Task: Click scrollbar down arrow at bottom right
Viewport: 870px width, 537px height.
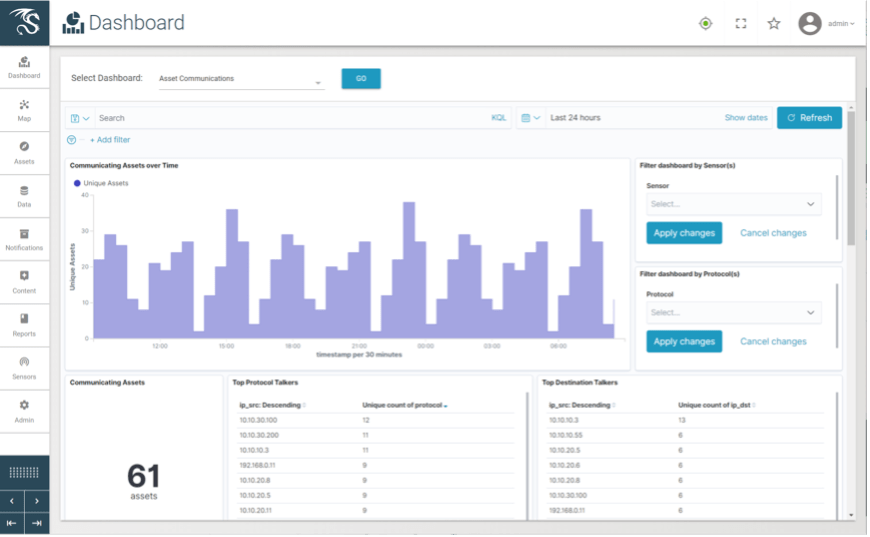Action: pyautogui.click(x=851, y=515)
